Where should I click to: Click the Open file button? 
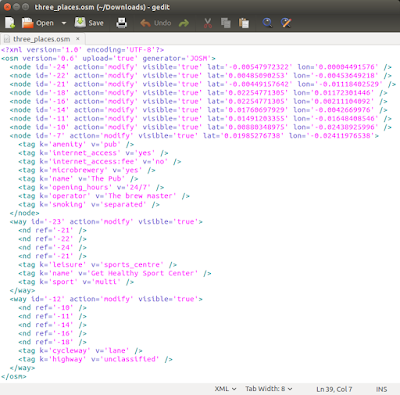38,23
